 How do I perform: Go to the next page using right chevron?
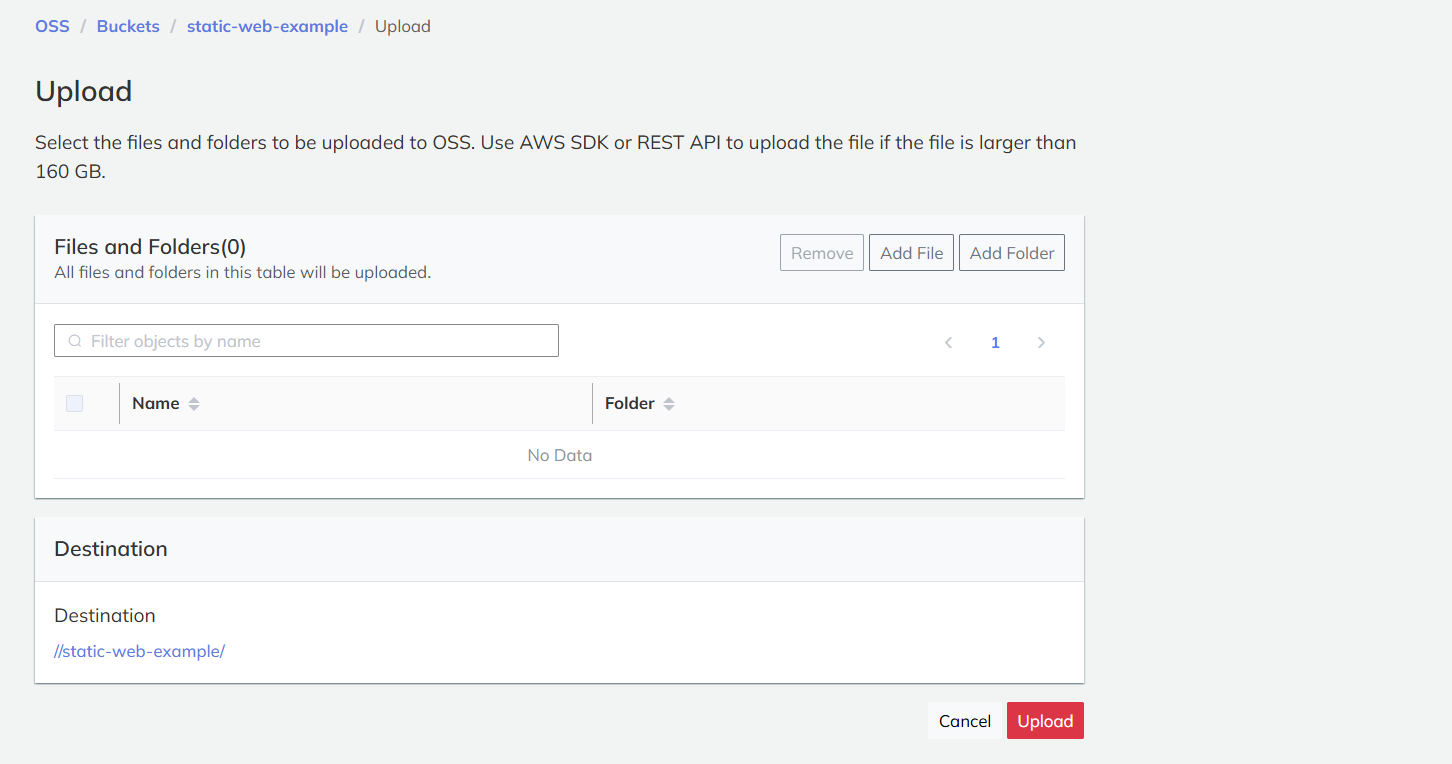point(1041,342)
